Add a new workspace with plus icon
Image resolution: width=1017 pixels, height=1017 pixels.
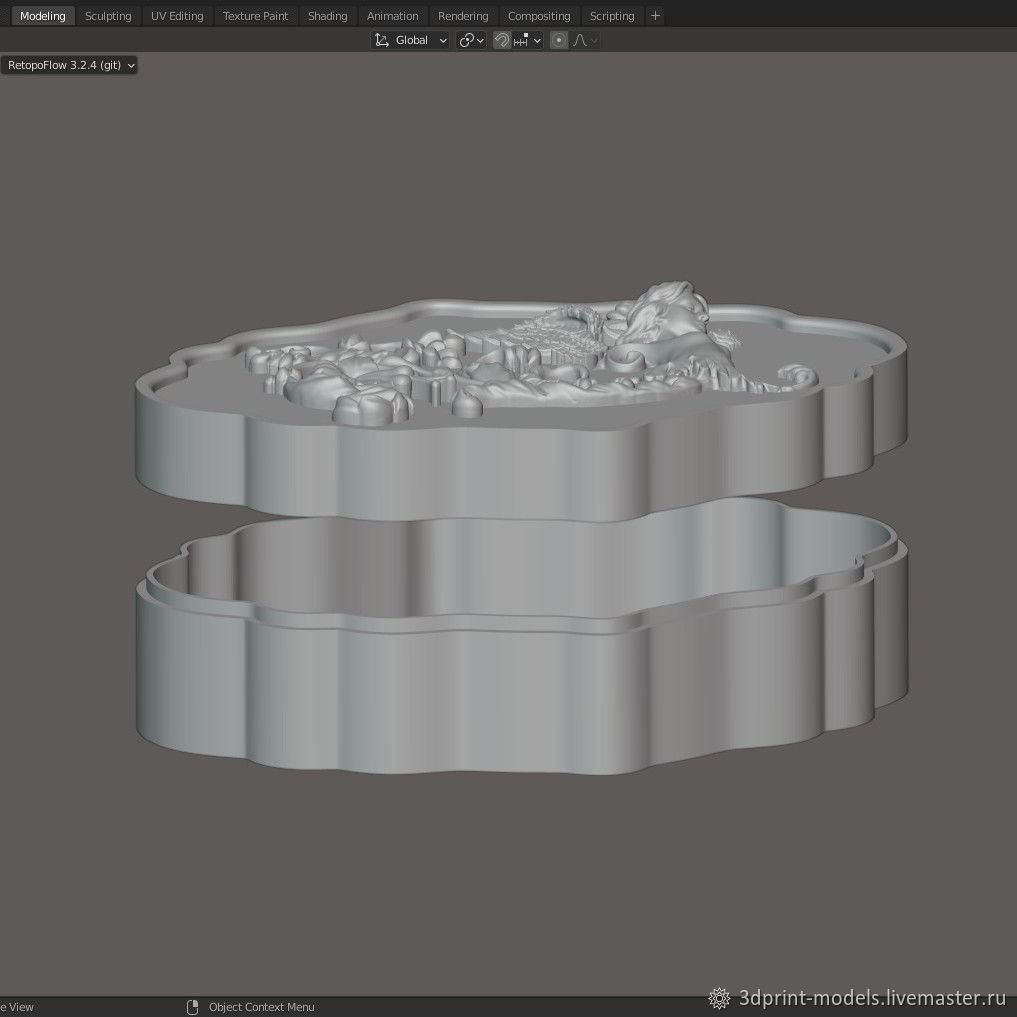[655, 16]
